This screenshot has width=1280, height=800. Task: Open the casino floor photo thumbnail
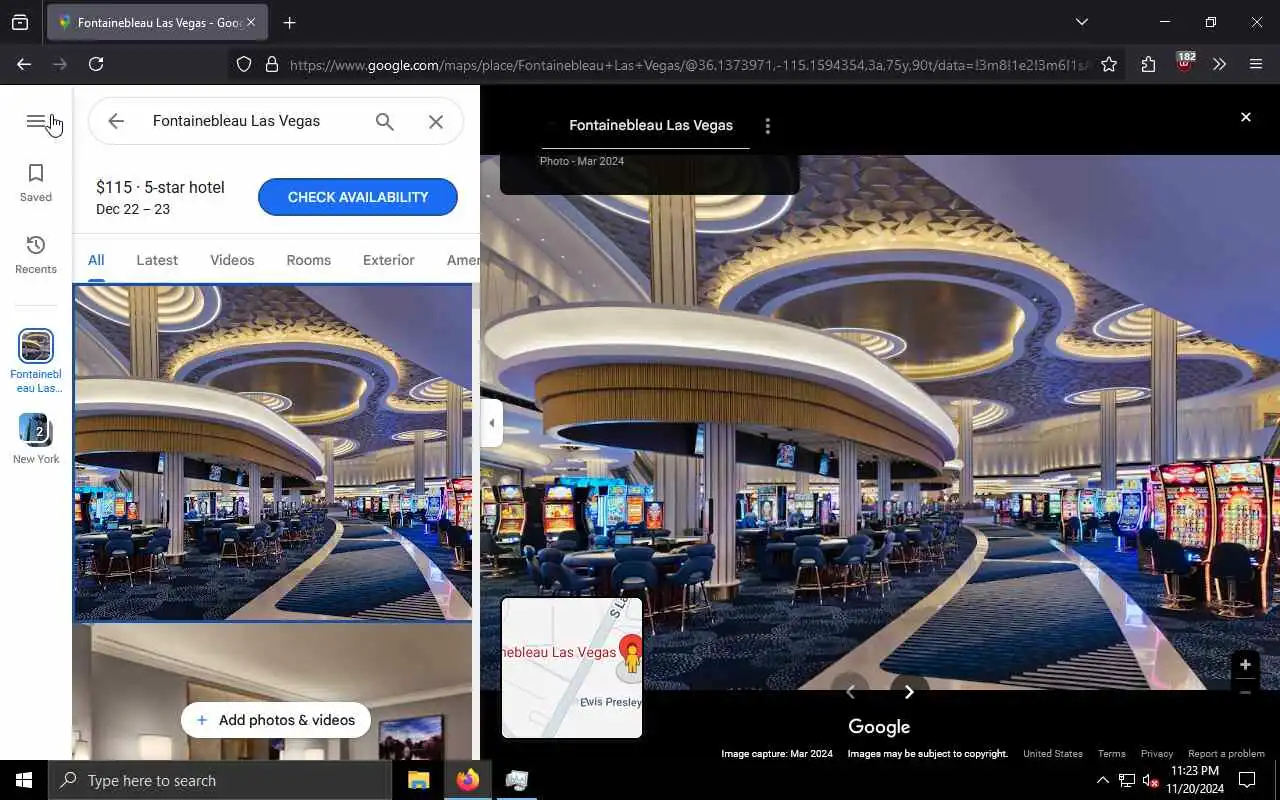point(273,453)
